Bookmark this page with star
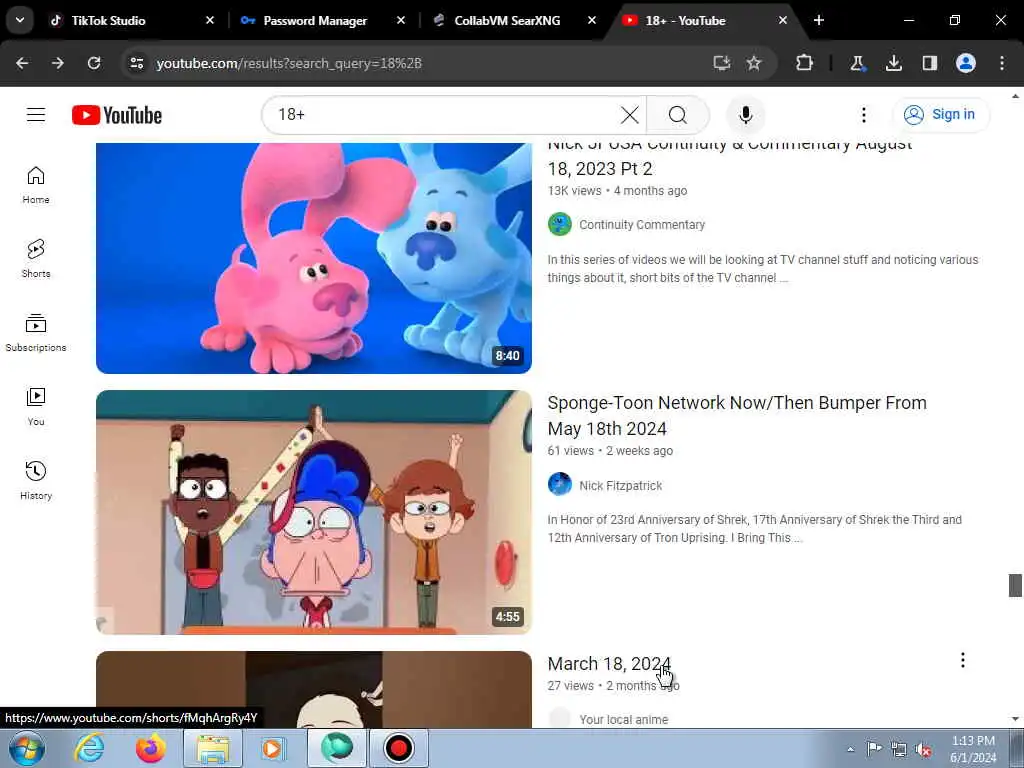The height and width of the screenshot is (768, 1024). [754, 63]
